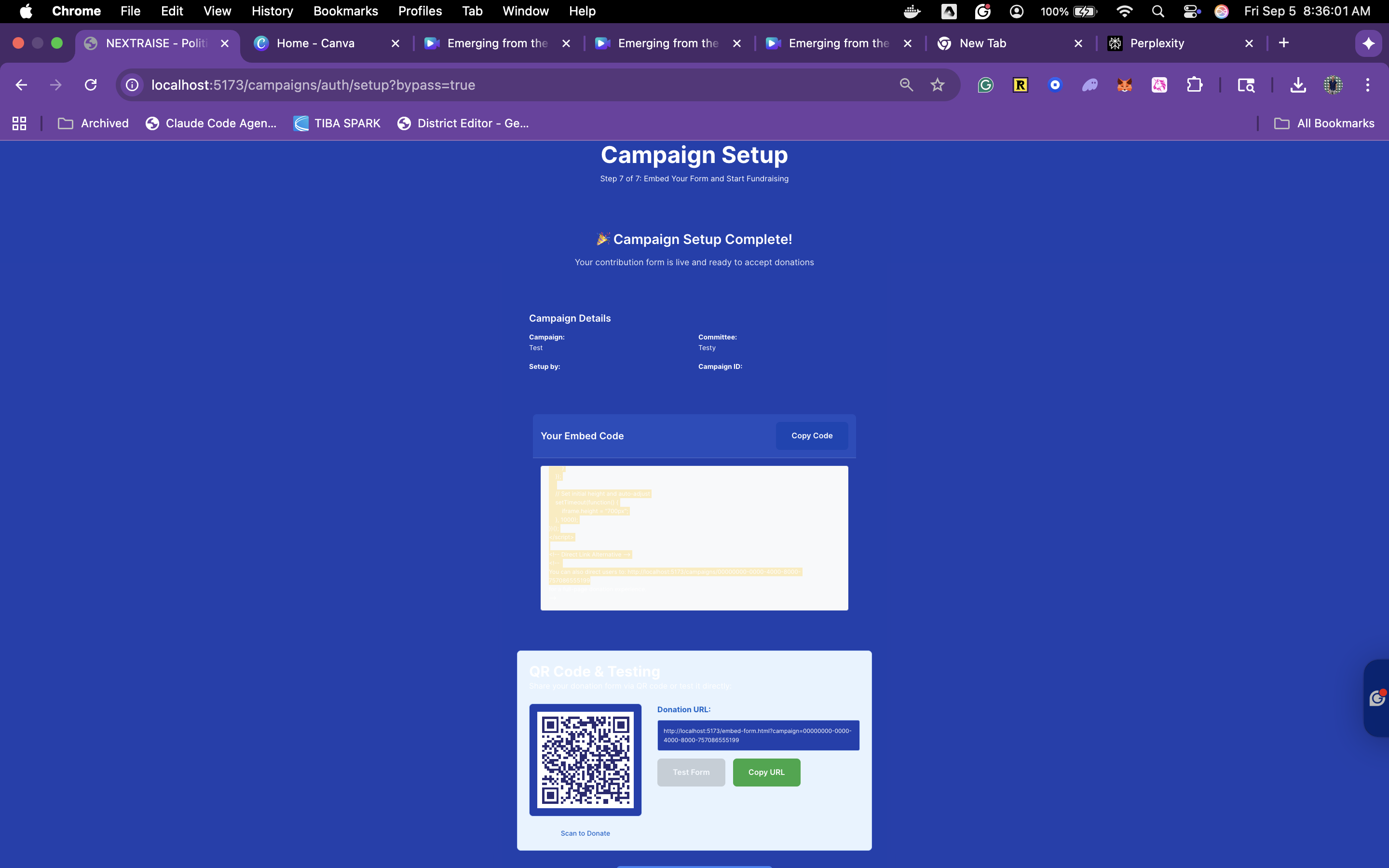Click the Test Form button
1389x868 pixels.
(x=691, y=772)
